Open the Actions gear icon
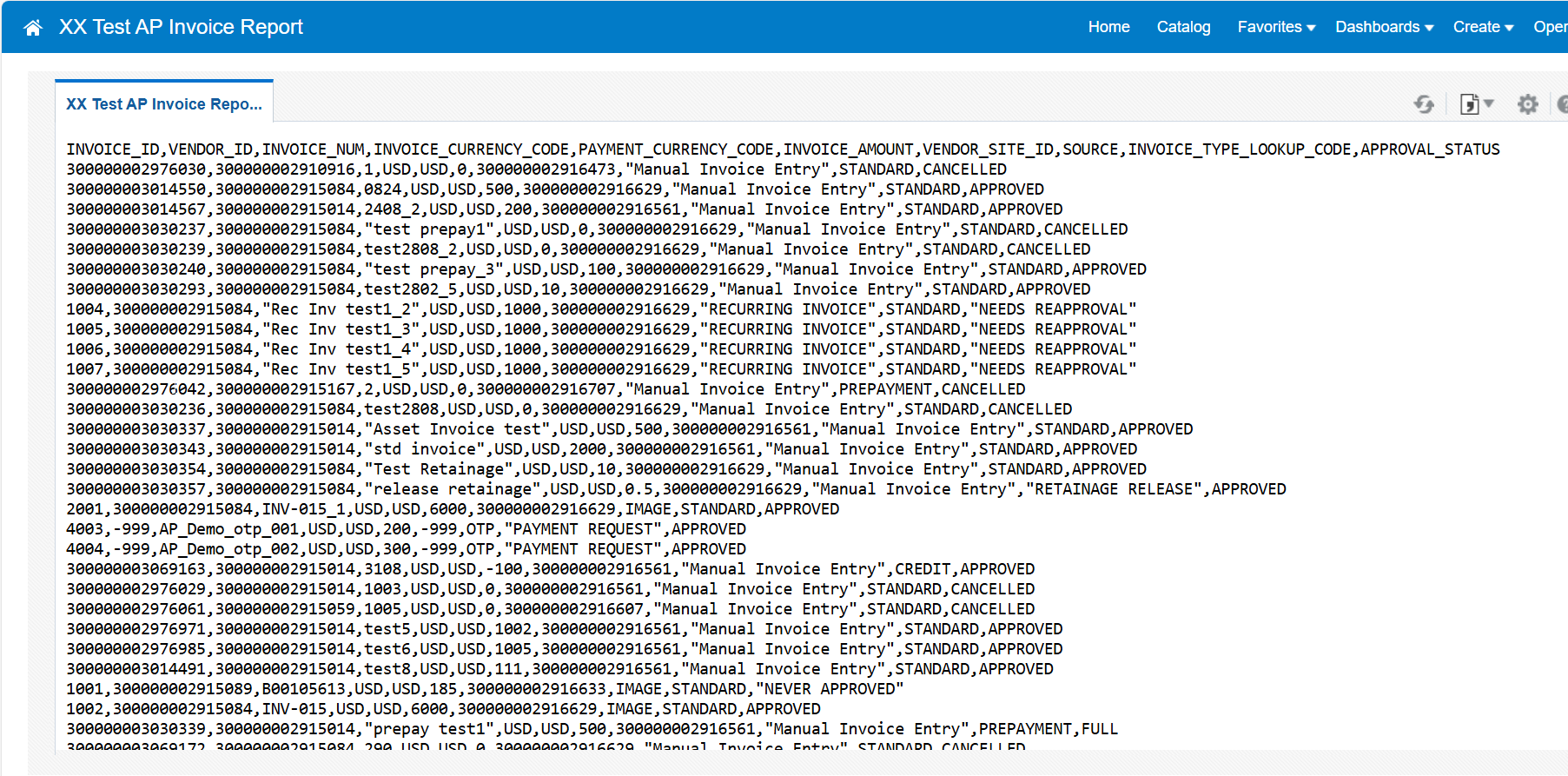 click(x=1527, y=104)
